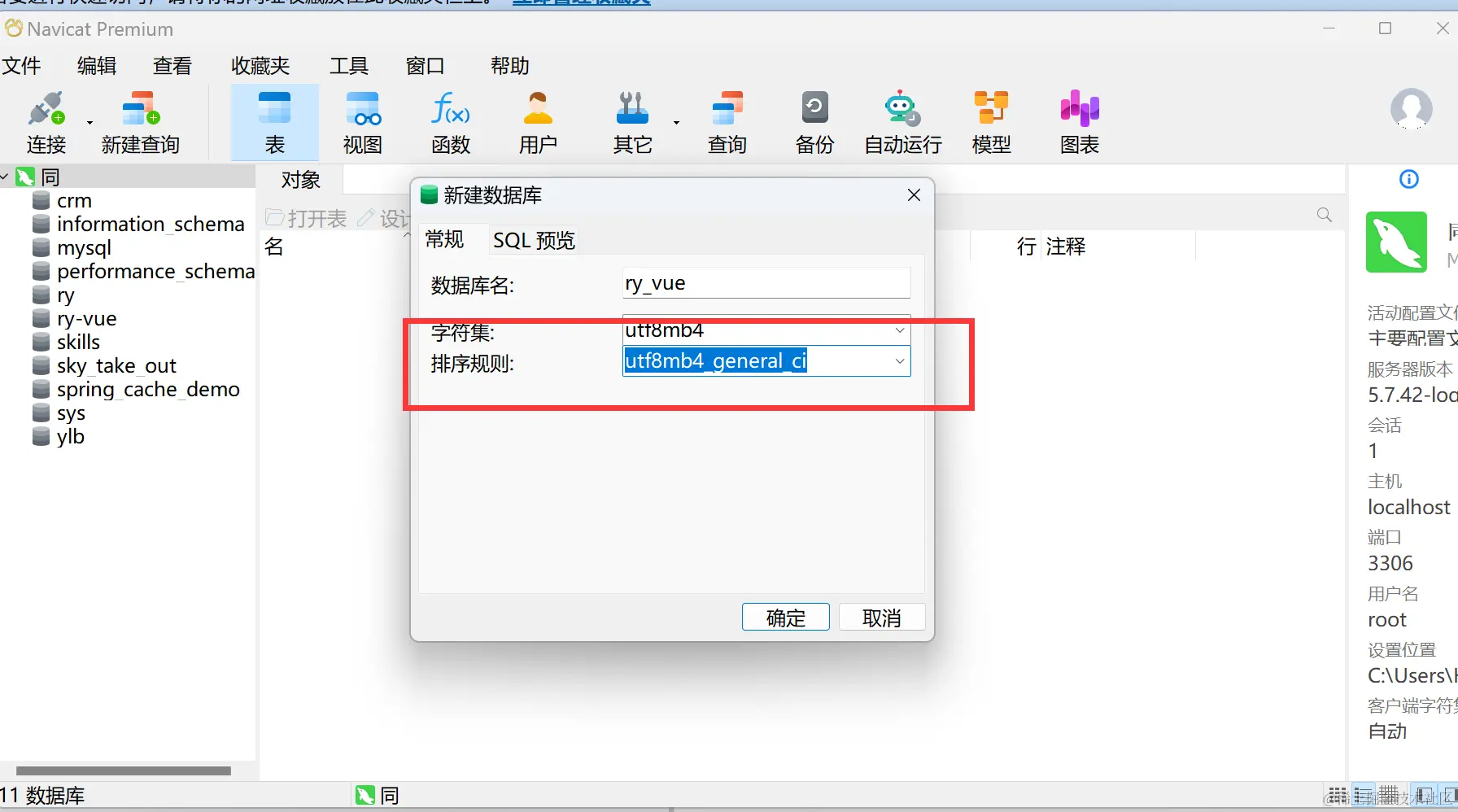Viewport: 1458px width, 812px height.
Task: Expand the 排序规则 collation dropdown arrow
Action: pos(900,361)
